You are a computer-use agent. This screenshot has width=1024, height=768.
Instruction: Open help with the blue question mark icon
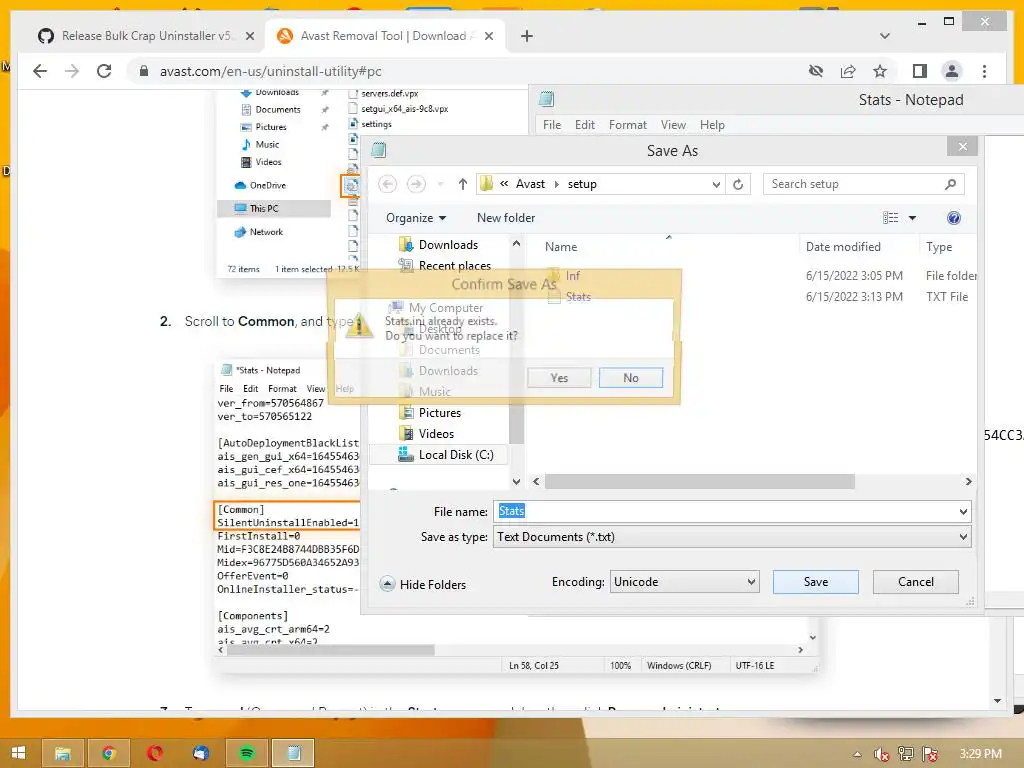tap(953, 218)
